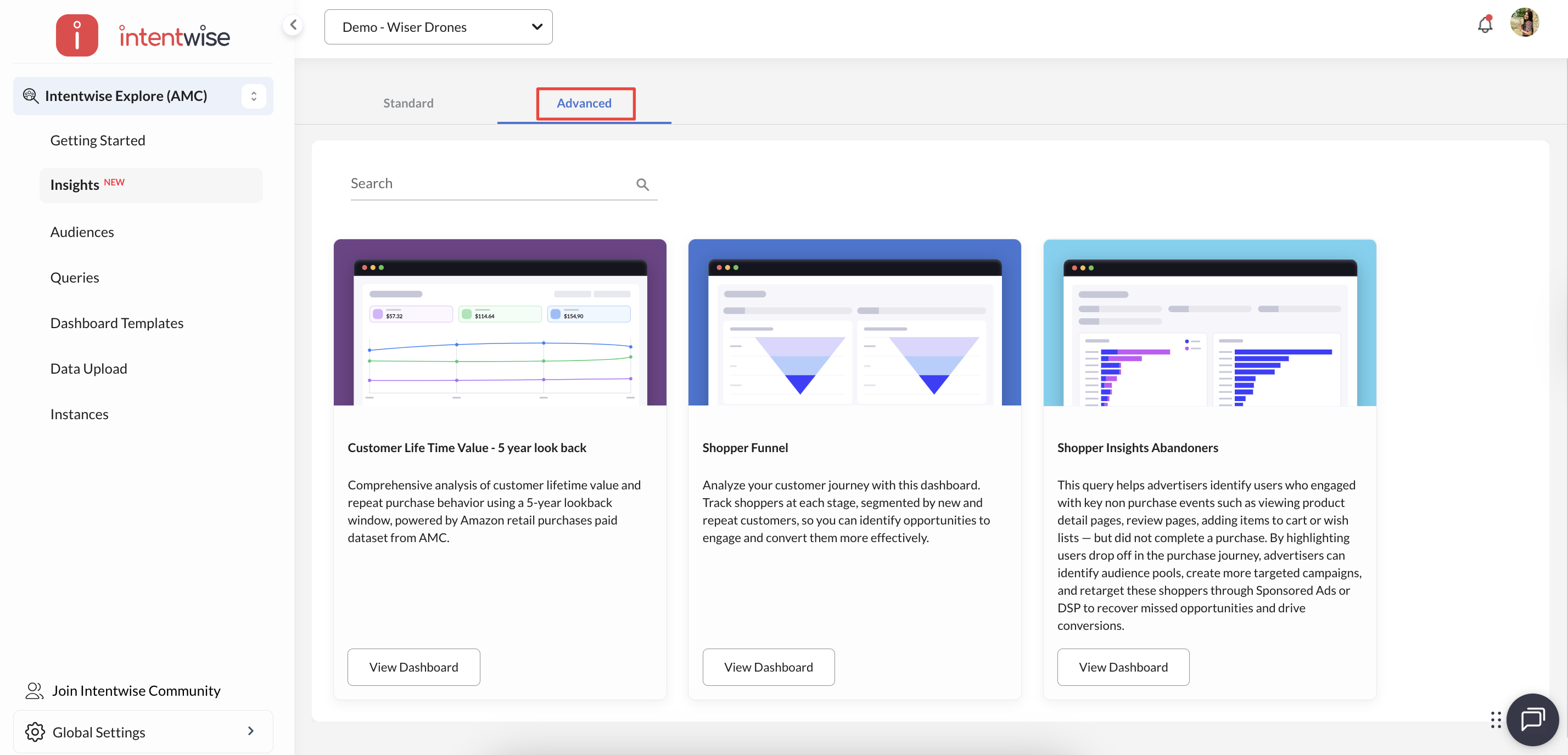
Task: Click the Global Settings gear icon
Action: click(35, 732)
